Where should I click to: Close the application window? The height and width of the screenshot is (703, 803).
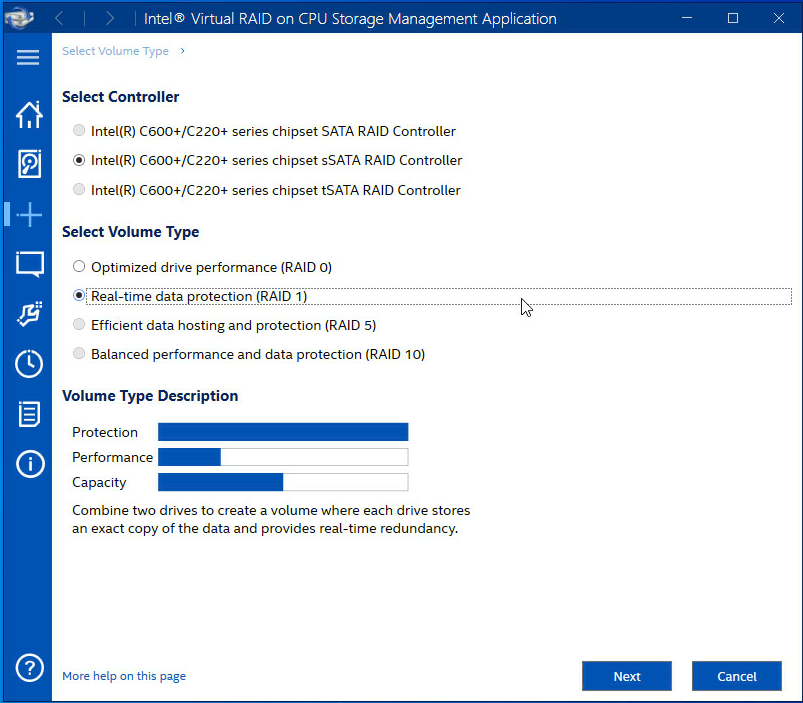pyautogui.click(x=779, y=18)
